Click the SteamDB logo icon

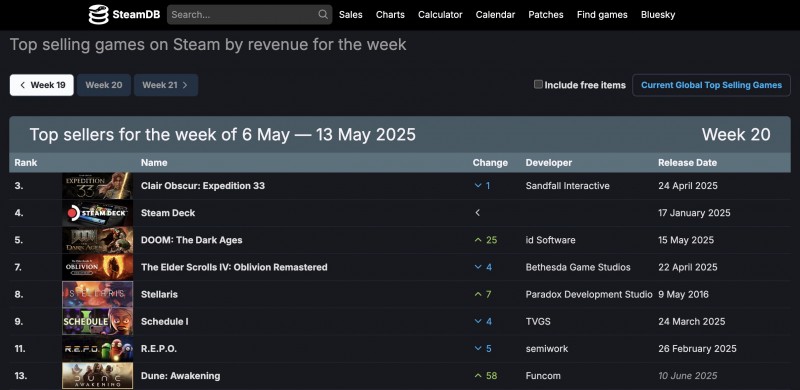pos(98,15)
